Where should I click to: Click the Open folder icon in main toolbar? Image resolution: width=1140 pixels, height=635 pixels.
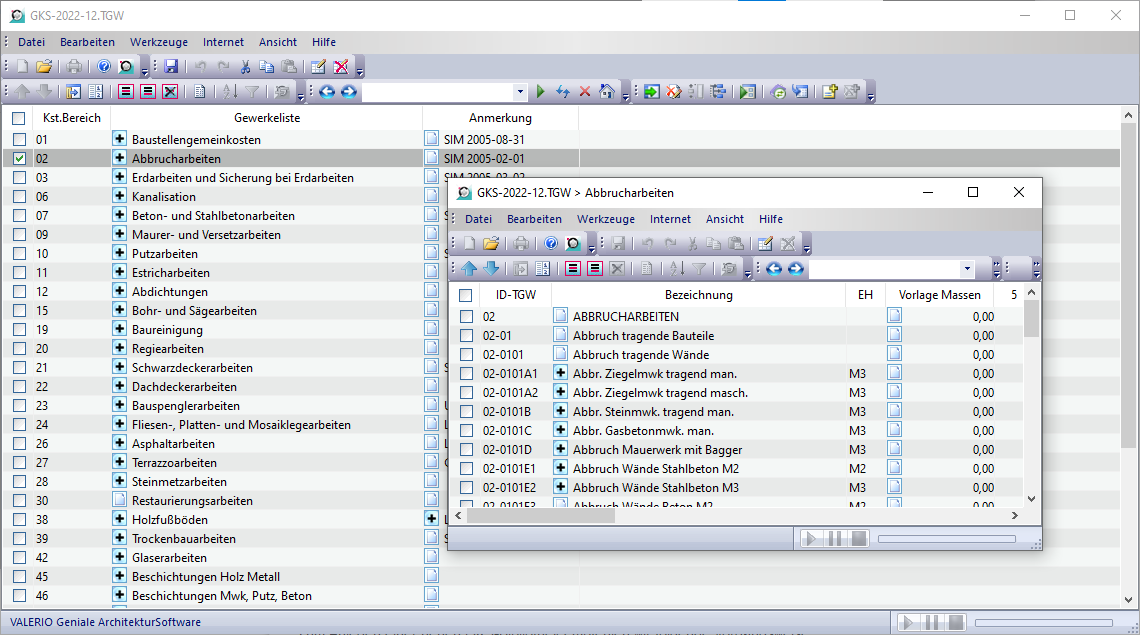point(44,67)
